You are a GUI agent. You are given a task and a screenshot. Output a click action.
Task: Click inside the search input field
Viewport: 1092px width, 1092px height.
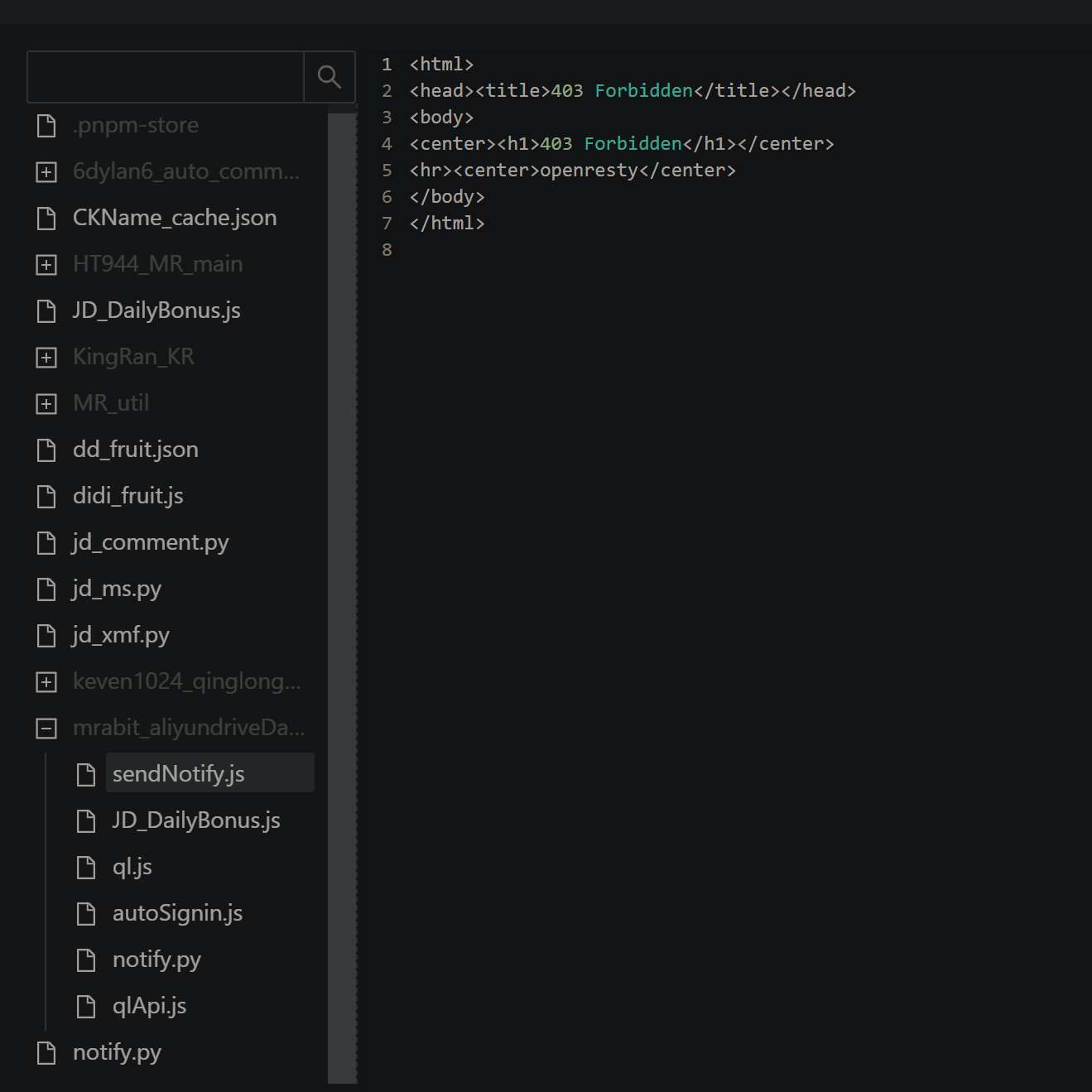(x=166, y=76)
